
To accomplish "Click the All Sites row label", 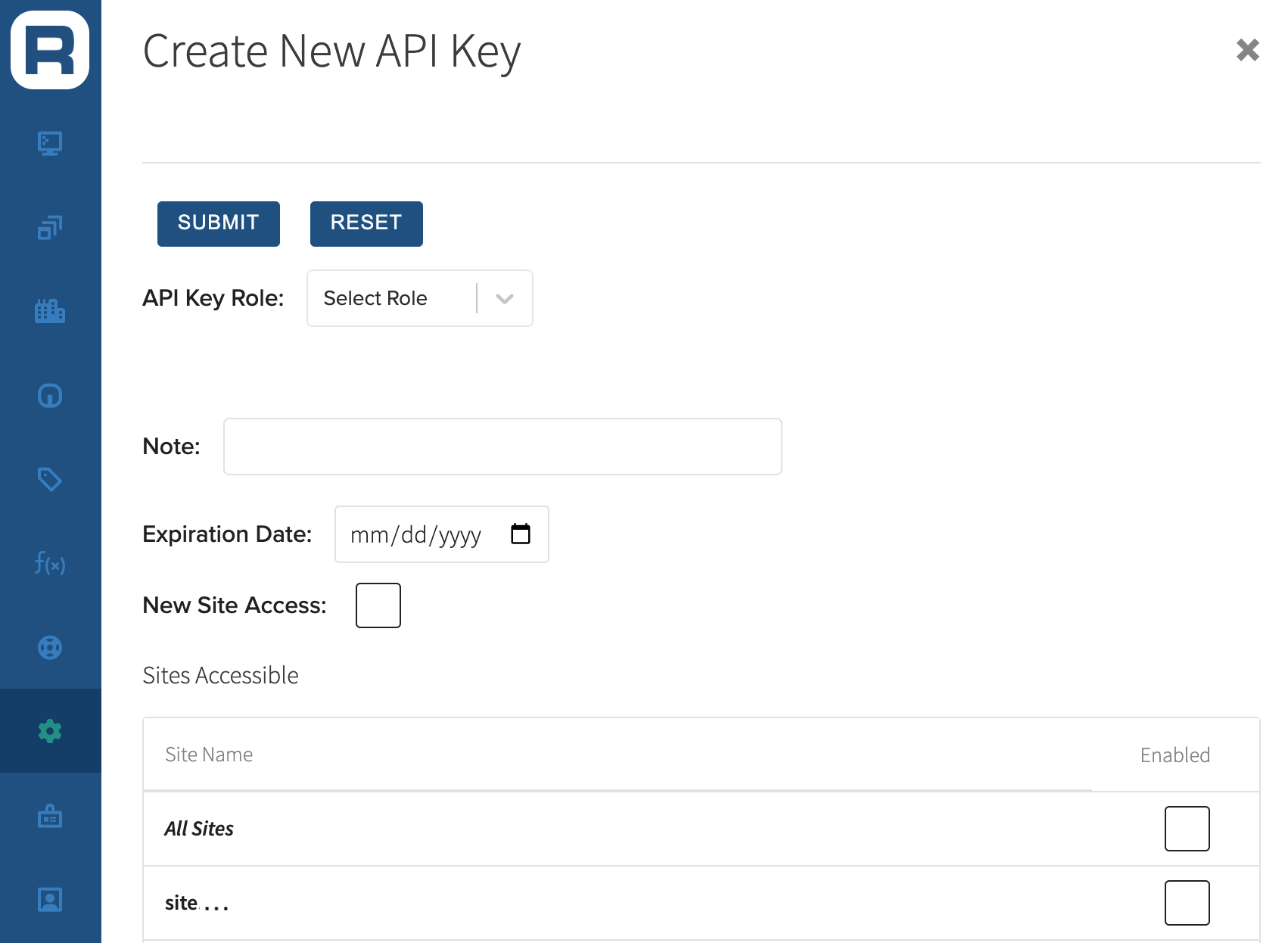I will tap(199, 829).
